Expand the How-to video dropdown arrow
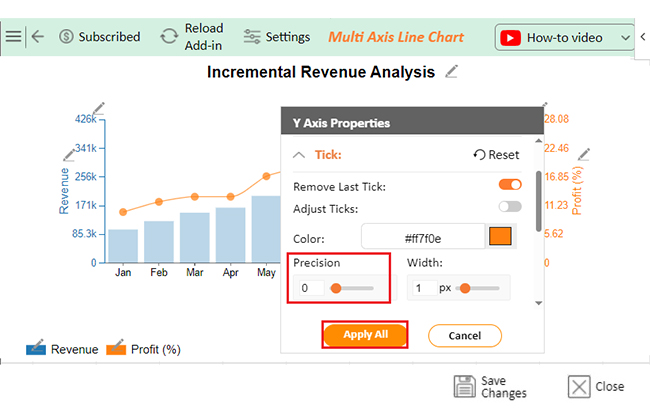Screen dimensions: 650x420 (627, 37)
